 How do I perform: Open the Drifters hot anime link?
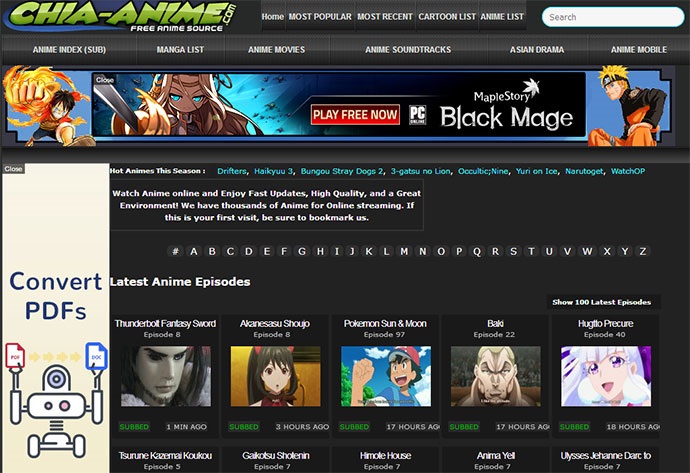coord(232,171)
